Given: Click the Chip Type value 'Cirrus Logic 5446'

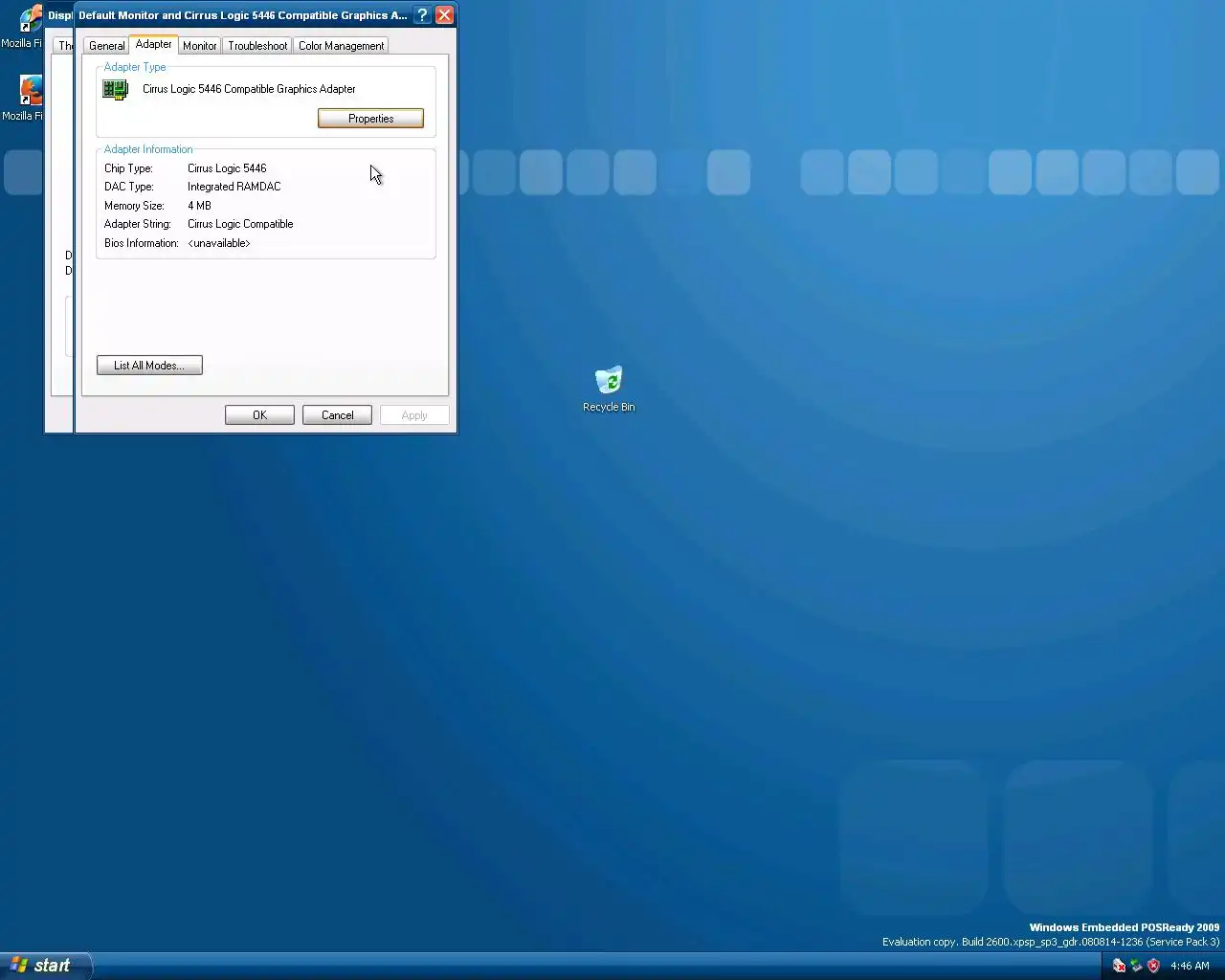Looking at the screenshot, I should (227, 168).
